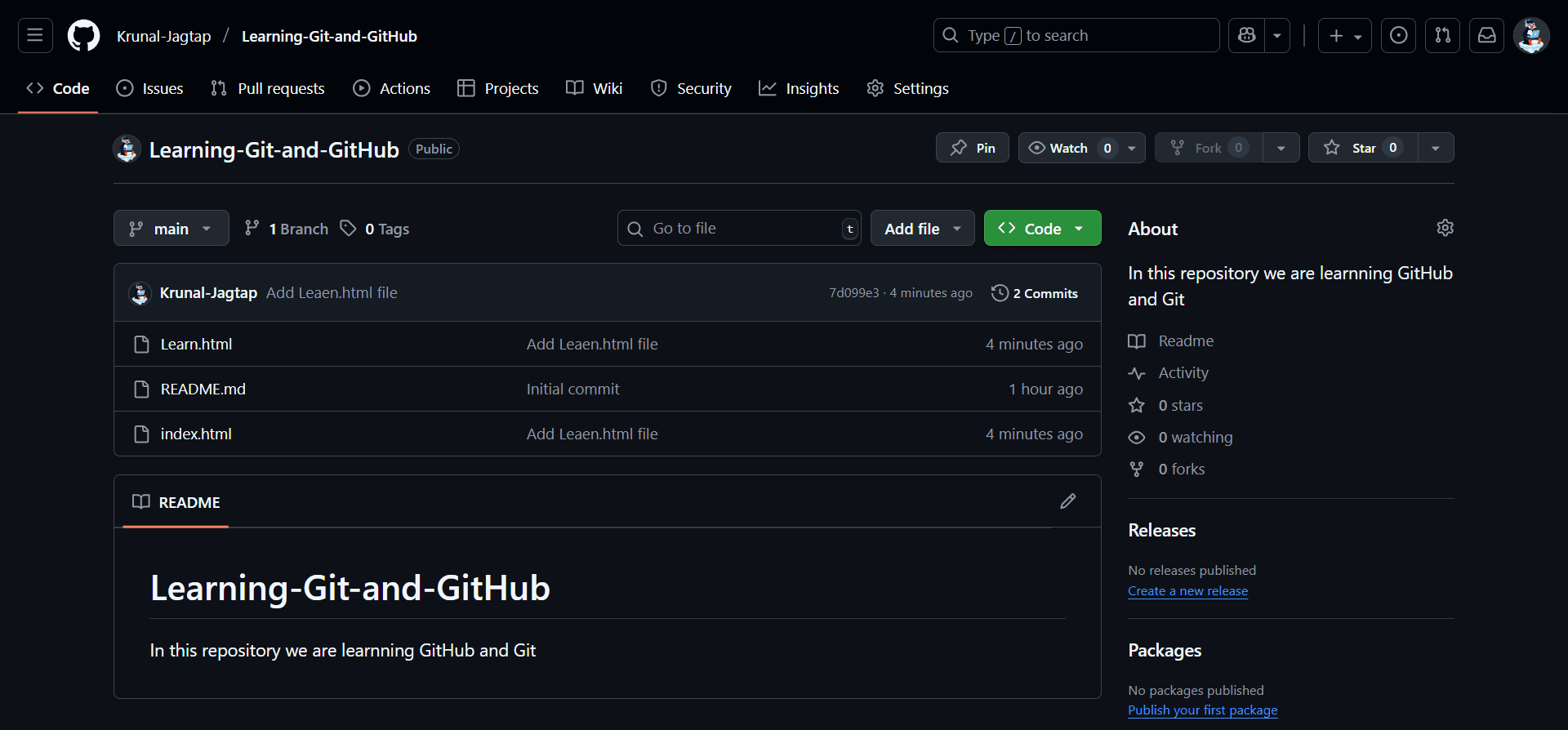
Task: Open the Readme link in About
Action: tap(1170, 341)
